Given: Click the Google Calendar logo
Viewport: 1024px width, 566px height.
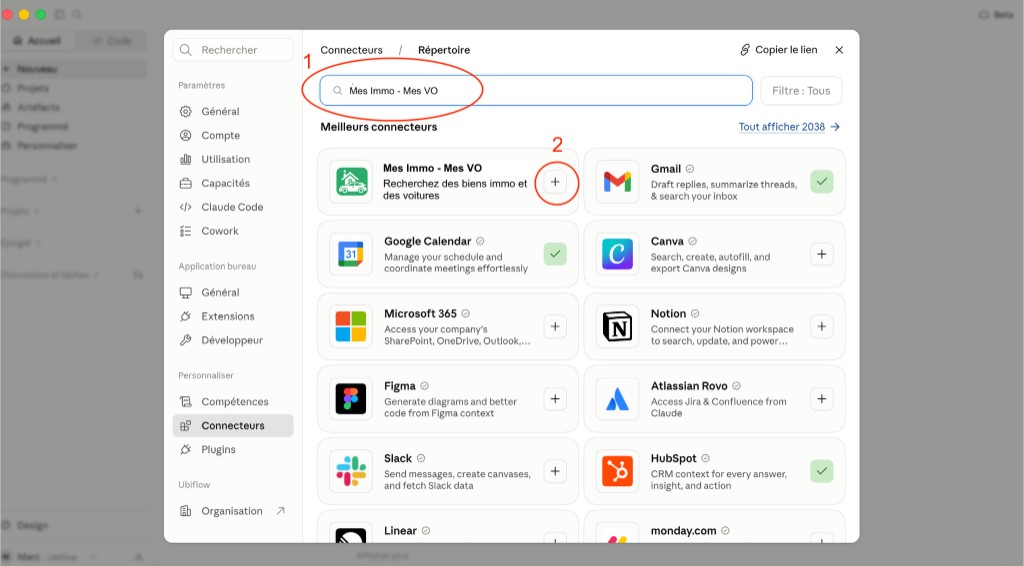Looking at the screenshot, I should (x=351, y=254).
